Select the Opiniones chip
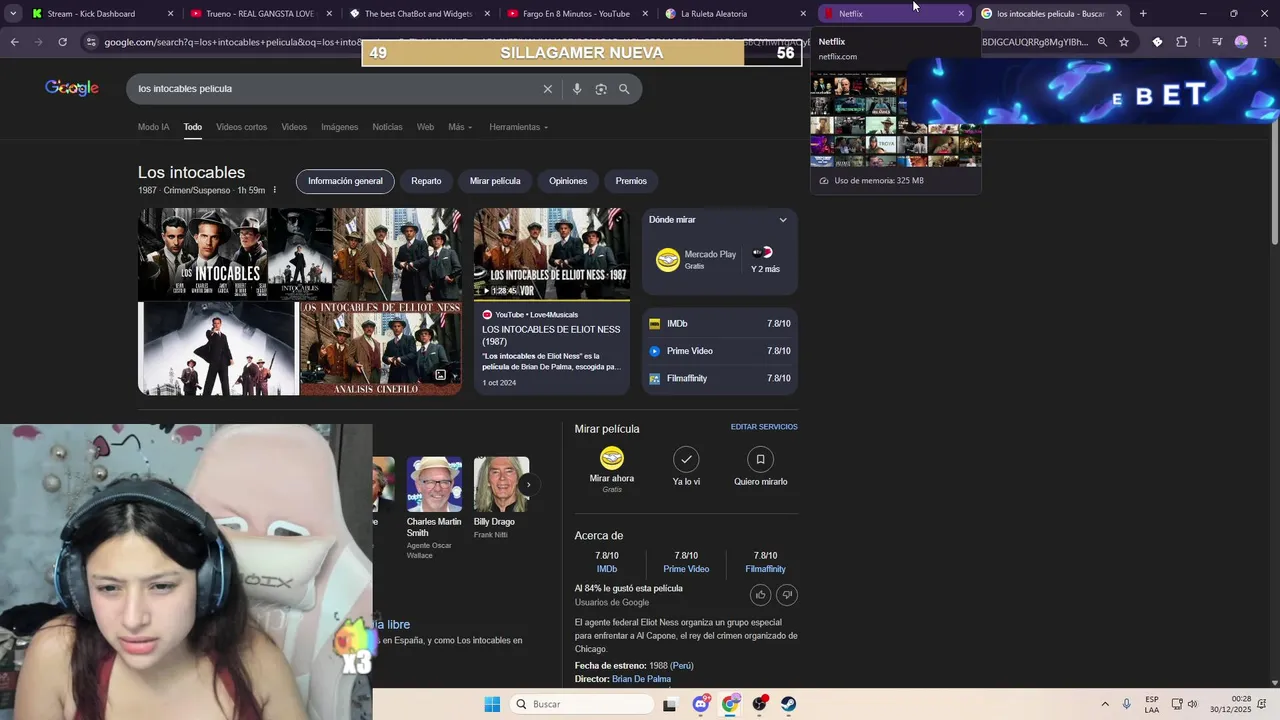Image resolution: width=1280 pixels, height=720 pixels. click(x=568, y=181)
